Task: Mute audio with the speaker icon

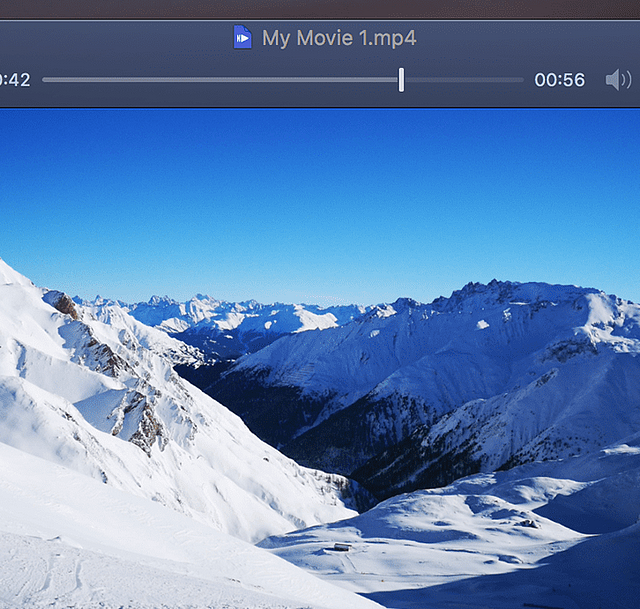Action: [x=617, y=80]
